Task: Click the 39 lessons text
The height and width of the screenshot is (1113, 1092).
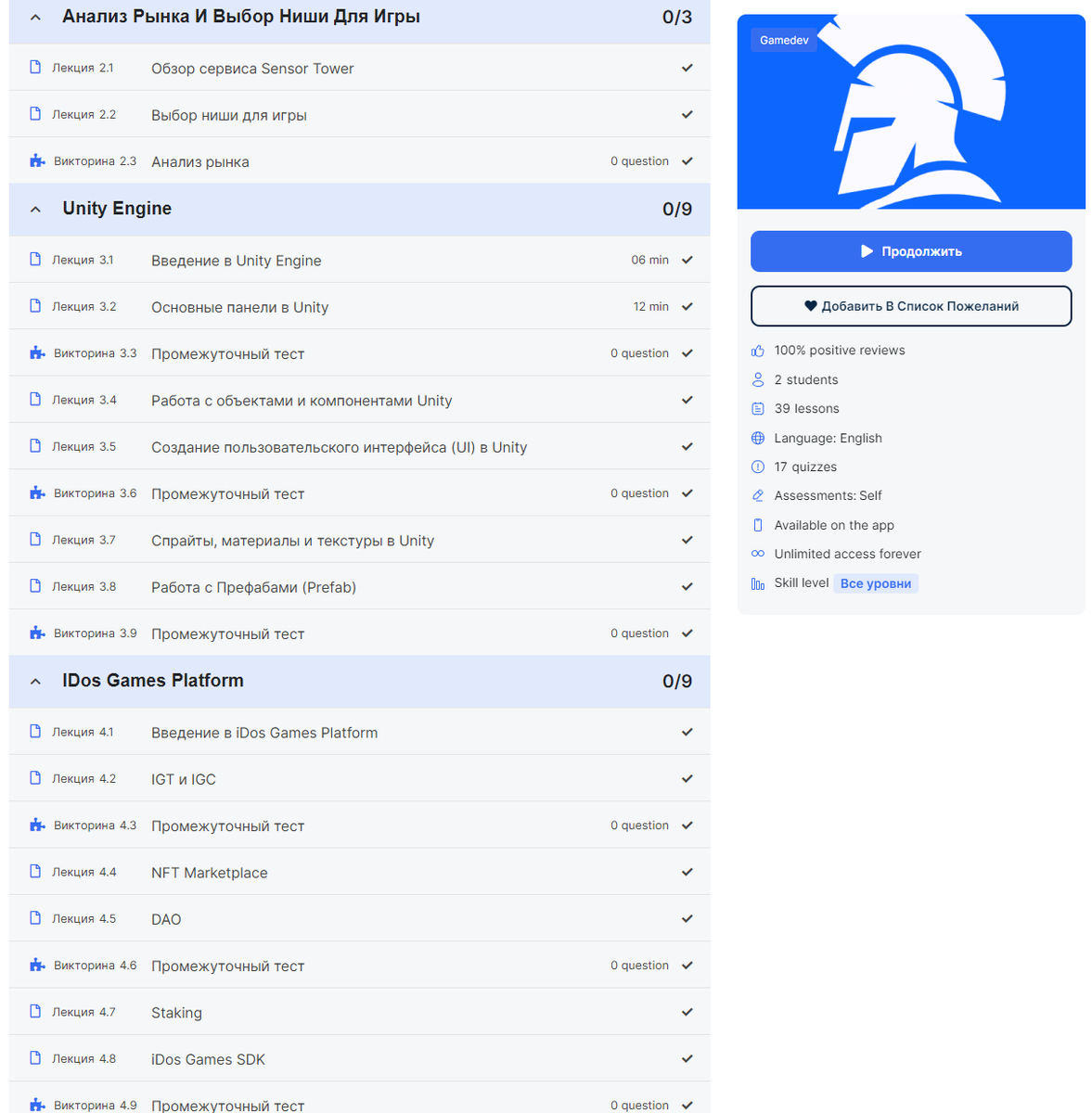Action: [807, 409]
